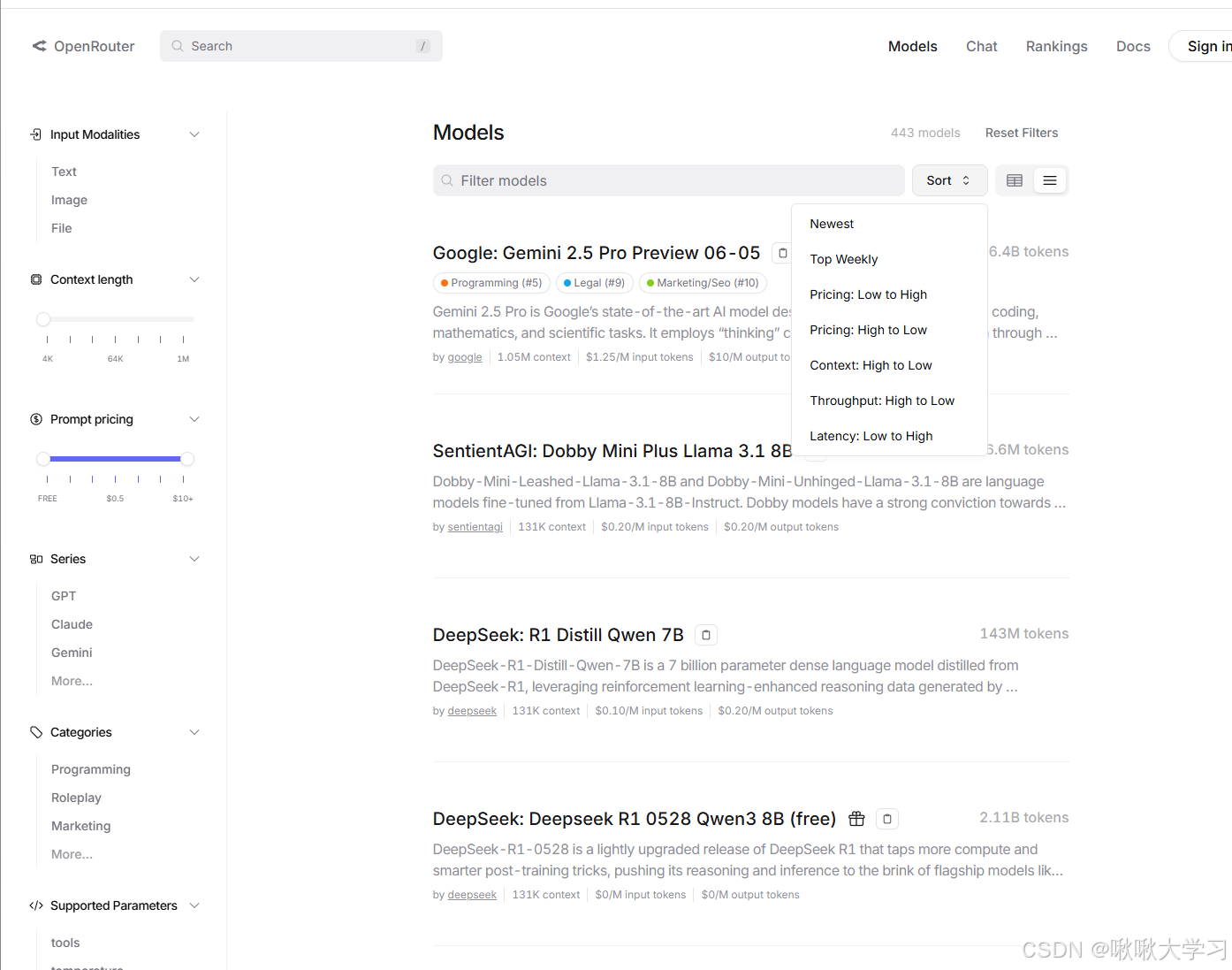Click the Context length section icon
The height and width of the screenshot is (970, 1232).
(36, 279)
